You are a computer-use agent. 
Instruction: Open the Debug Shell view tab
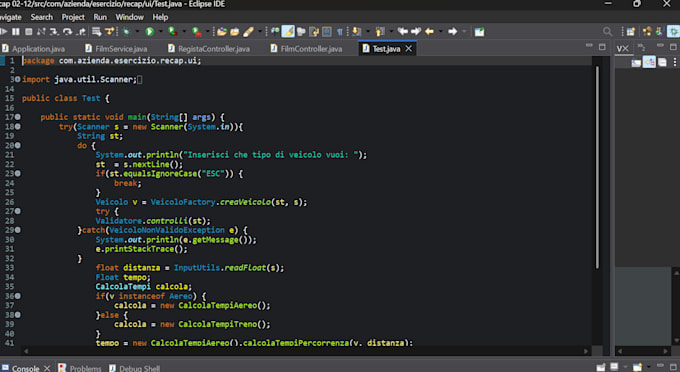[x=134, y=368]
